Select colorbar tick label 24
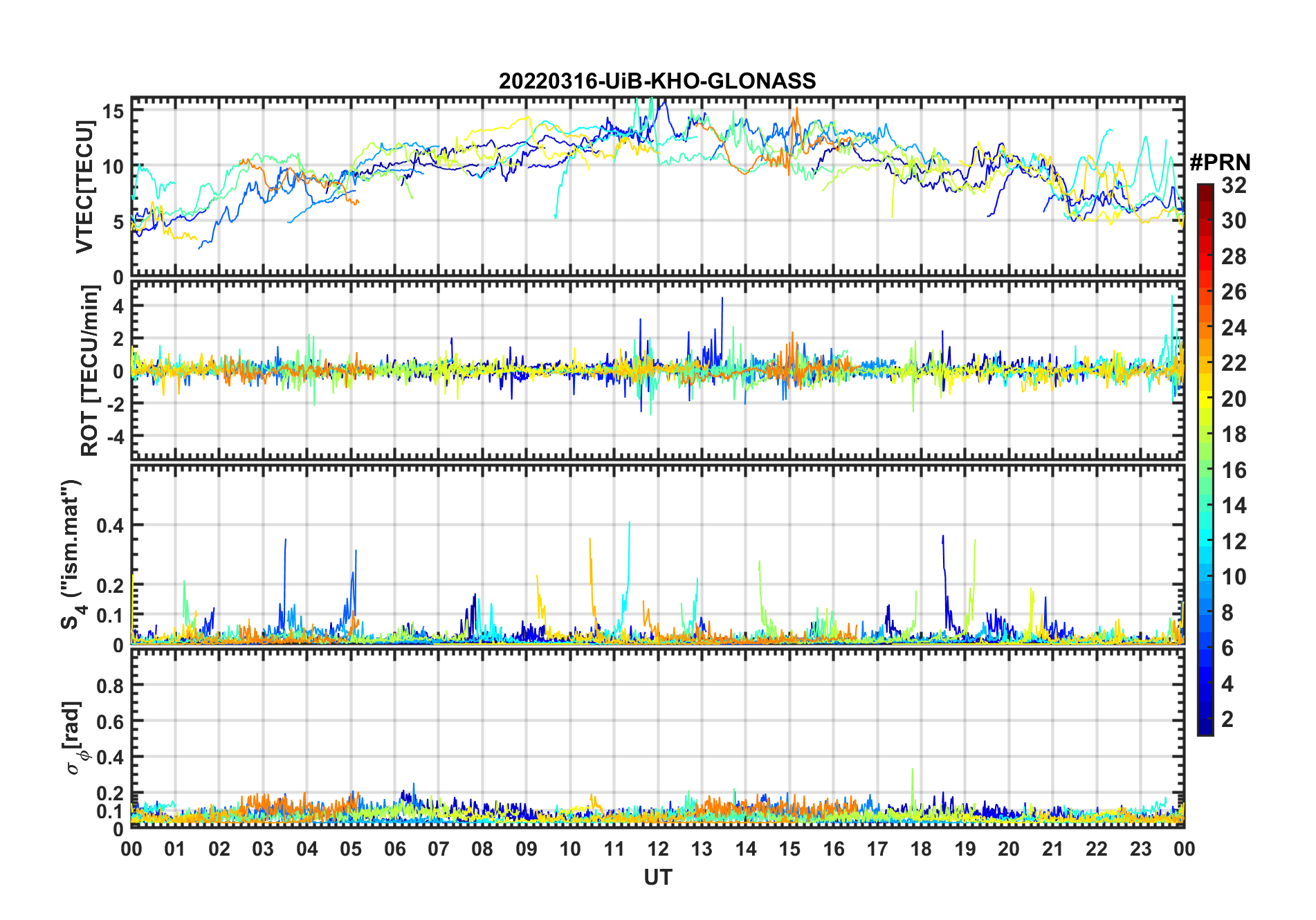 click(1234, 327)
